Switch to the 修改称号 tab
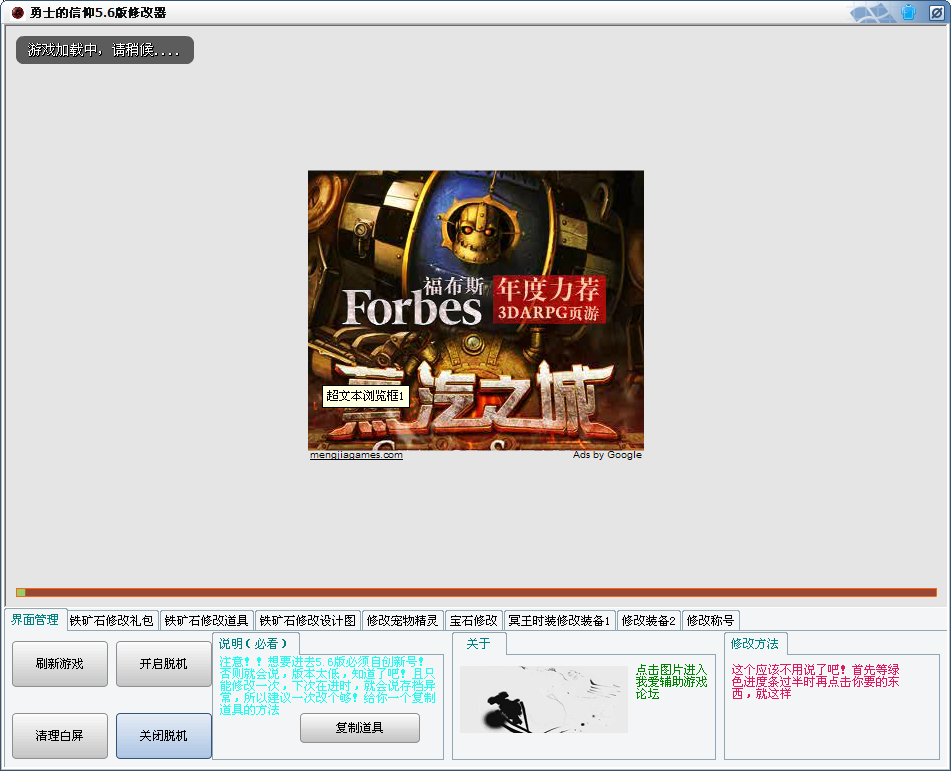This screenshot has width=951, height=771. (710, 621)
